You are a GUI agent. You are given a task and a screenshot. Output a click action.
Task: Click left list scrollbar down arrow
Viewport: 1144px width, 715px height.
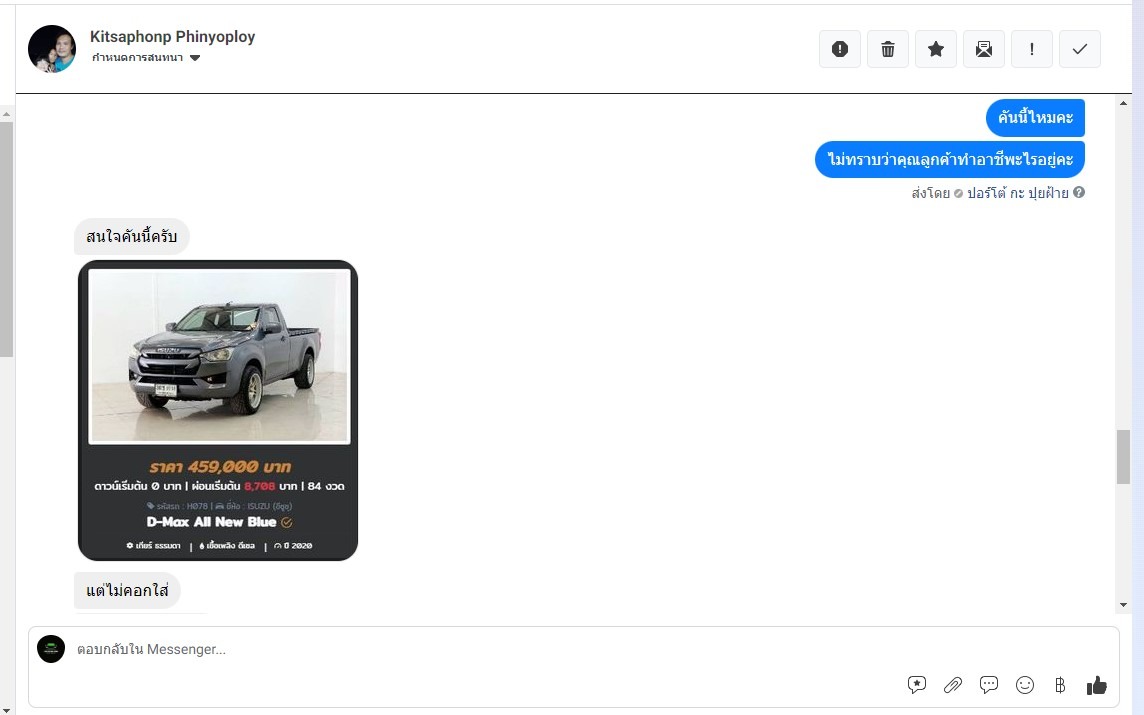(7, 709)
